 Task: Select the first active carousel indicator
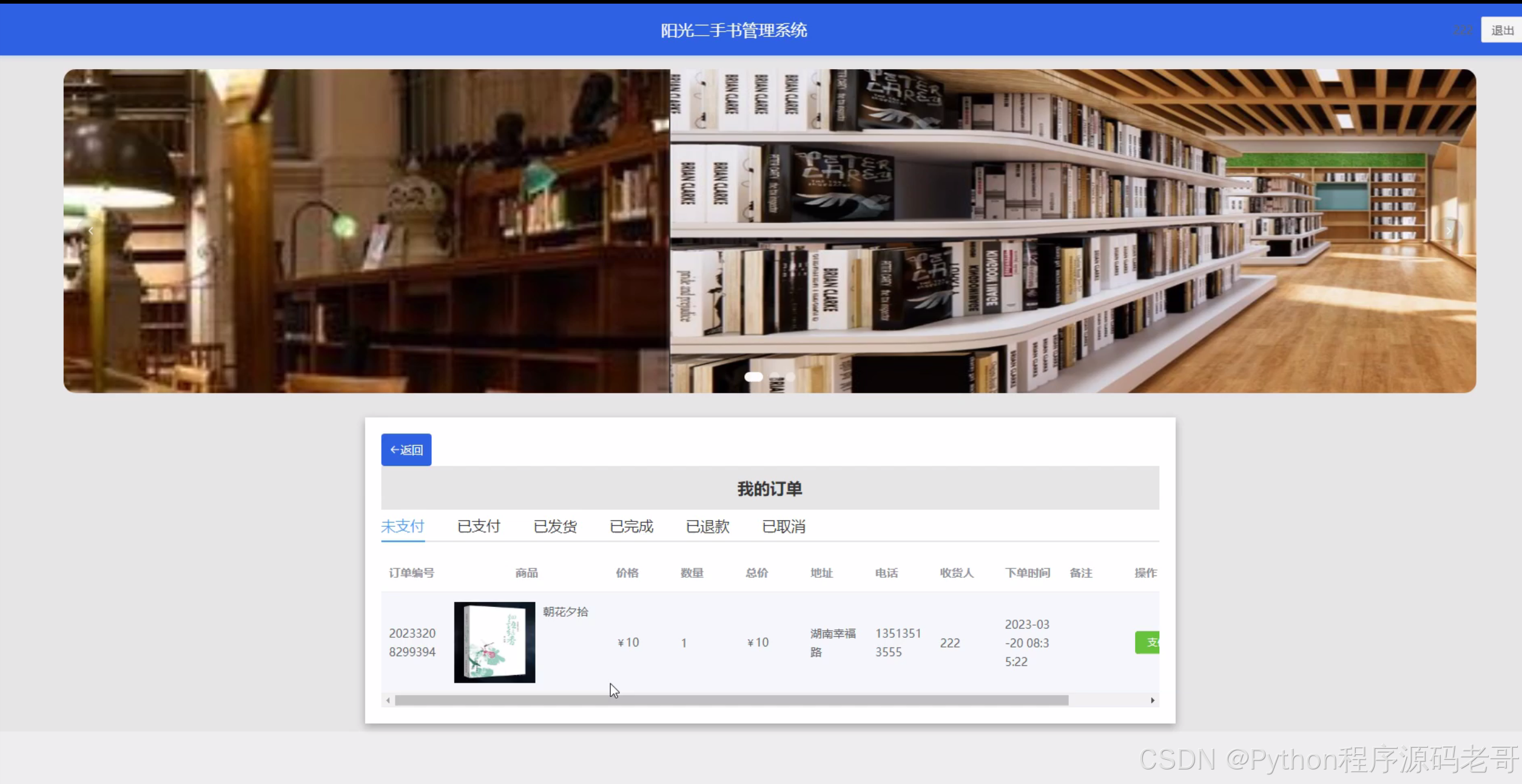753,377
